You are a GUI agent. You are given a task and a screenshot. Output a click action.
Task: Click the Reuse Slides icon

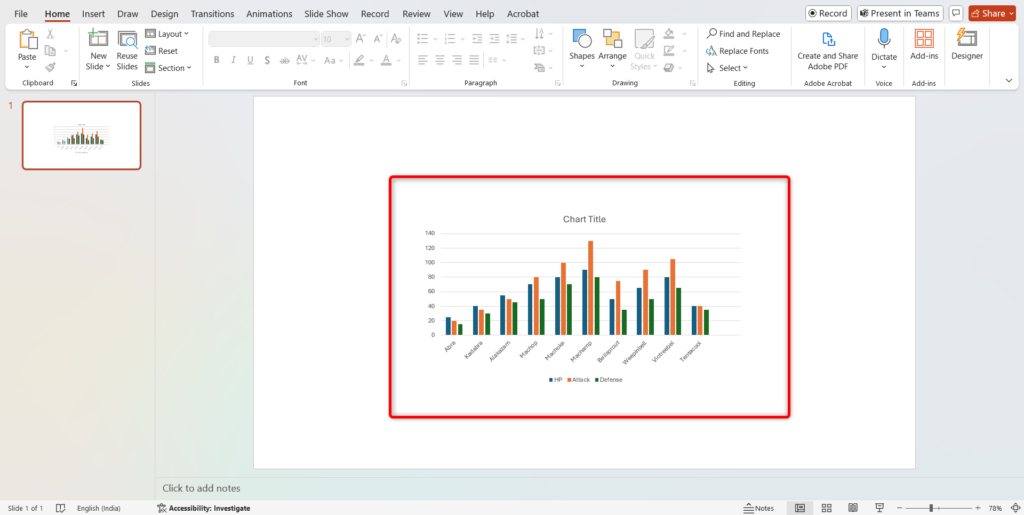[x=127, y=40]
